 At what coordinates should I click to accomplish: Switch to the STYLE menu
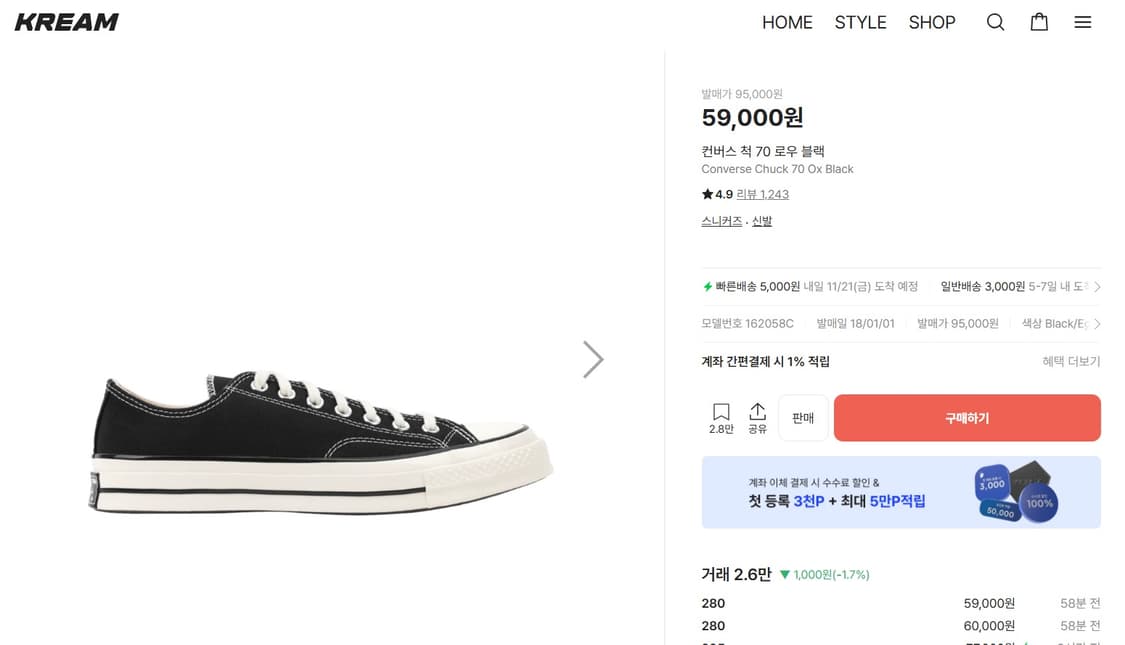point(860,21)
